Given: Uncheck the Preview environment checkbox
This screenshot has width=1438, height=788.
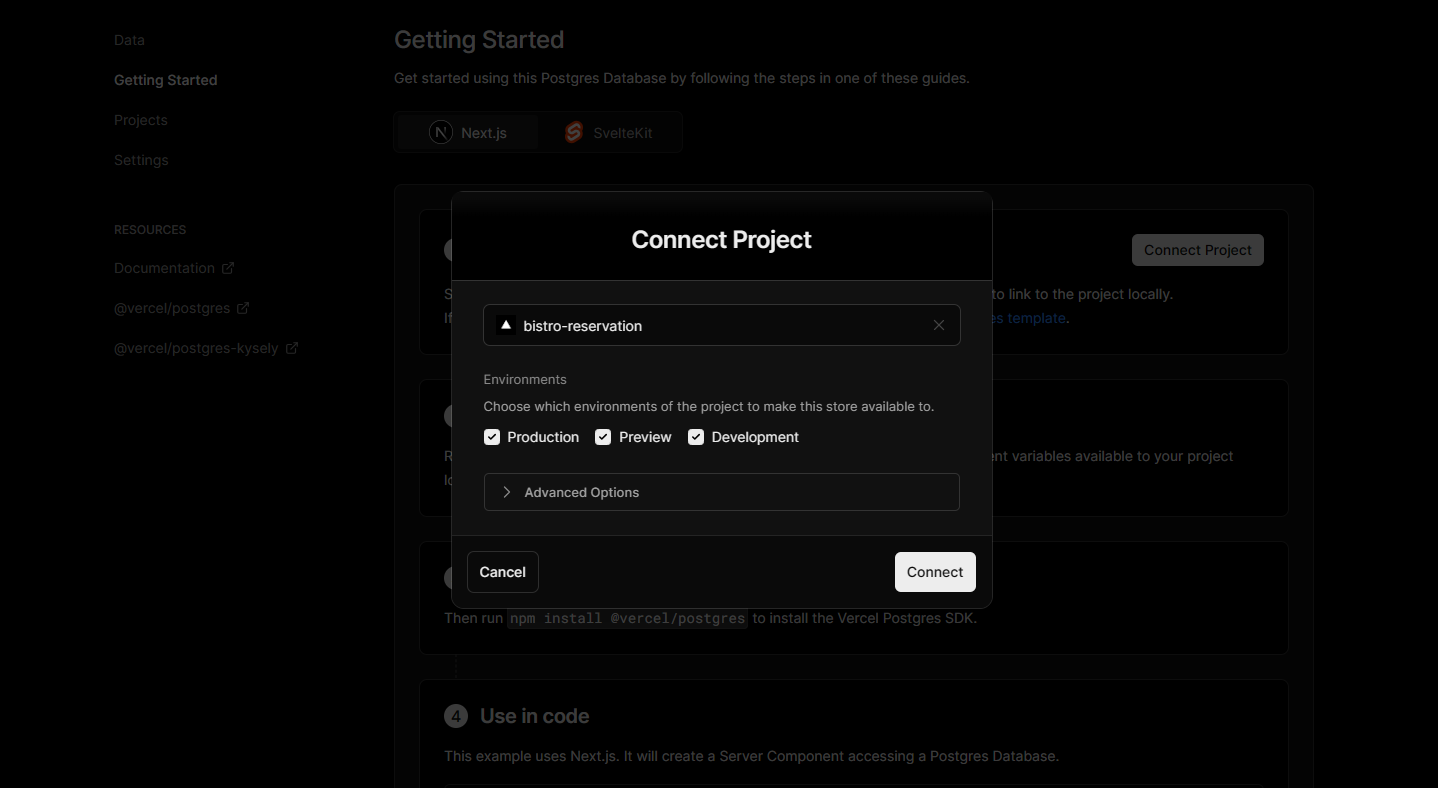Looking at the screenshot, I should point(603,437).
